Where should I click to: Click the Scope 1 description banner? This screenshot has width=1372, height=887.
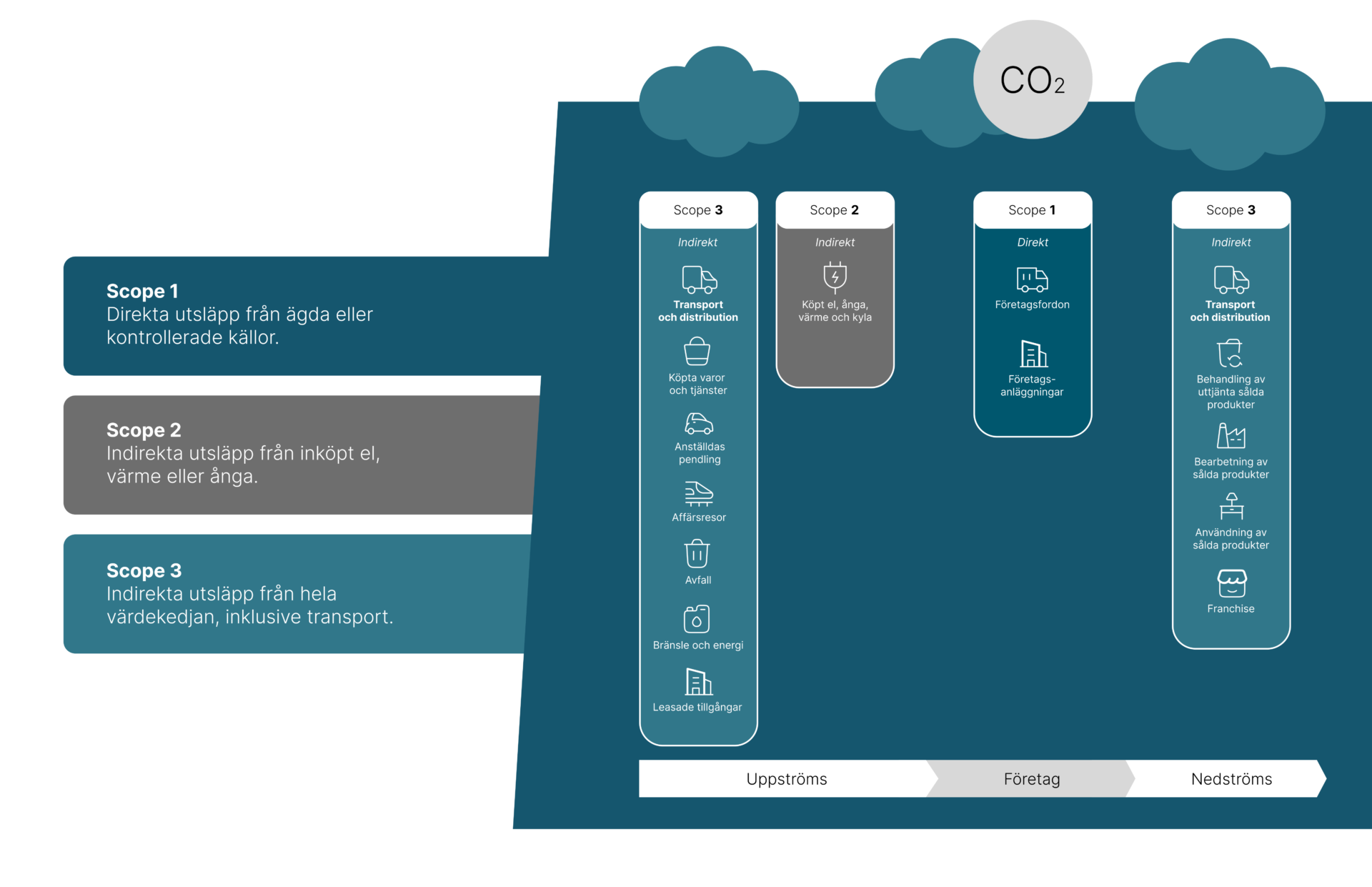coord(300,315)
